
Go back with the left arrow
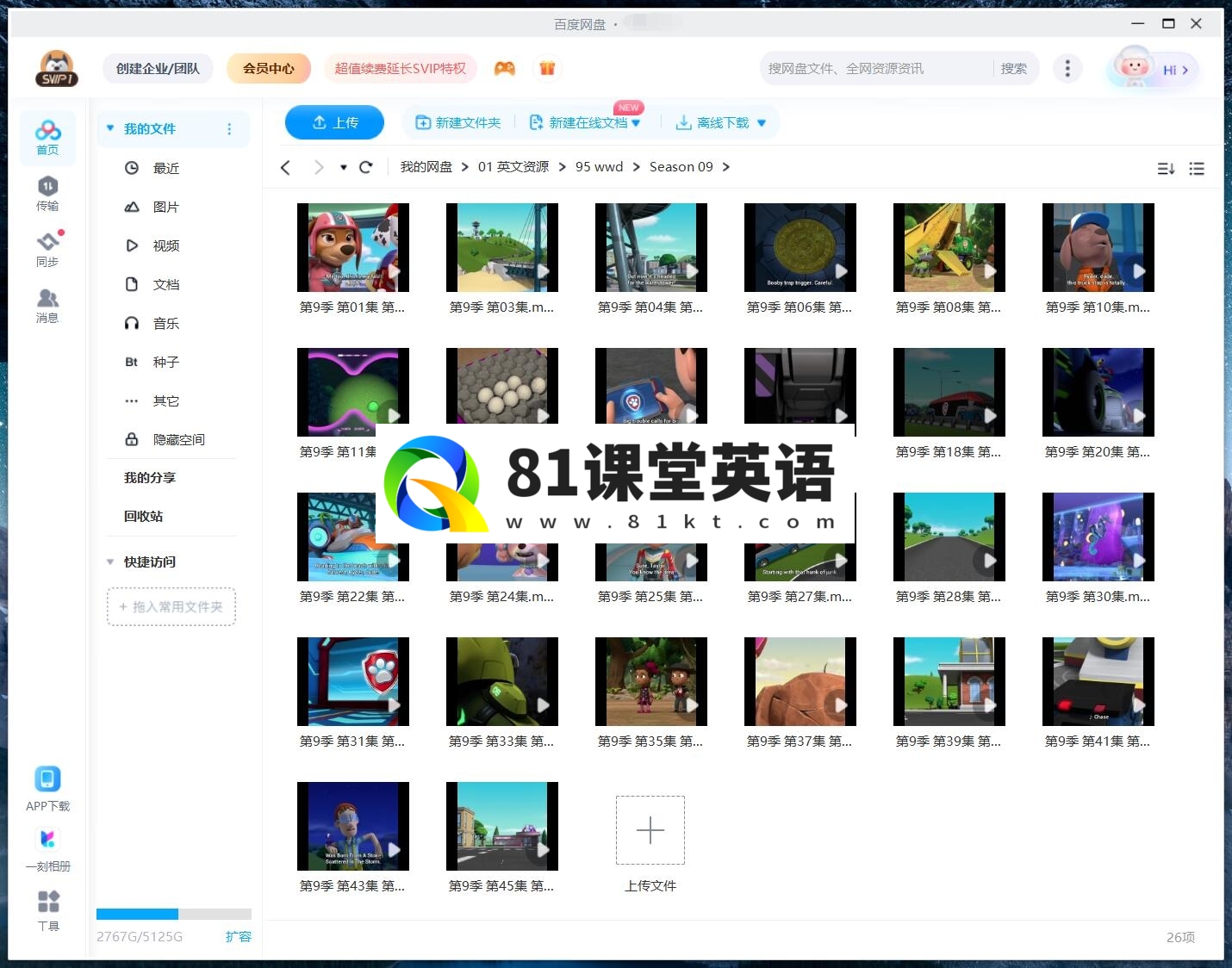(286, 167)
